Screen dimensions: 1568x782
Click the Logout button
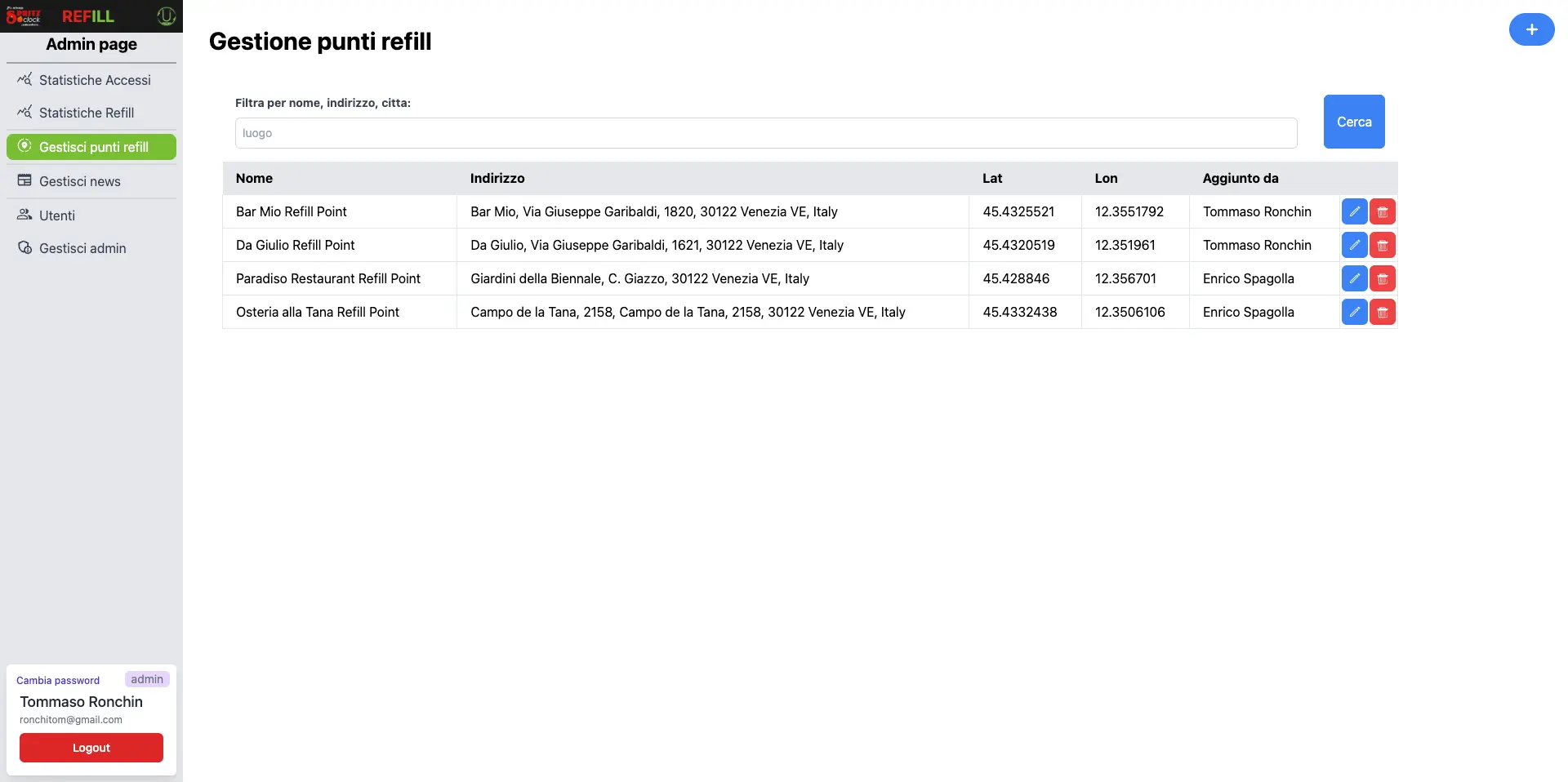(91, 748)
